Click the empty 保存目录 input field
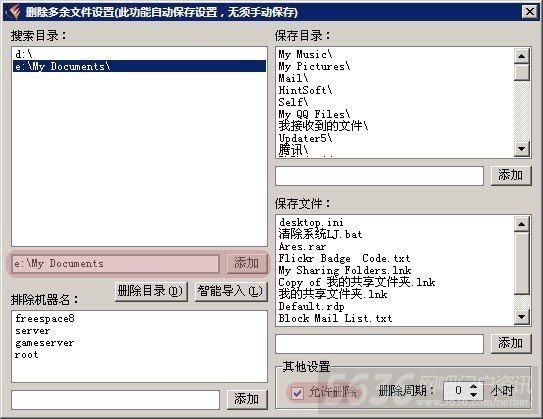Viewport: 543px width, 419px height. pos(380,176)
